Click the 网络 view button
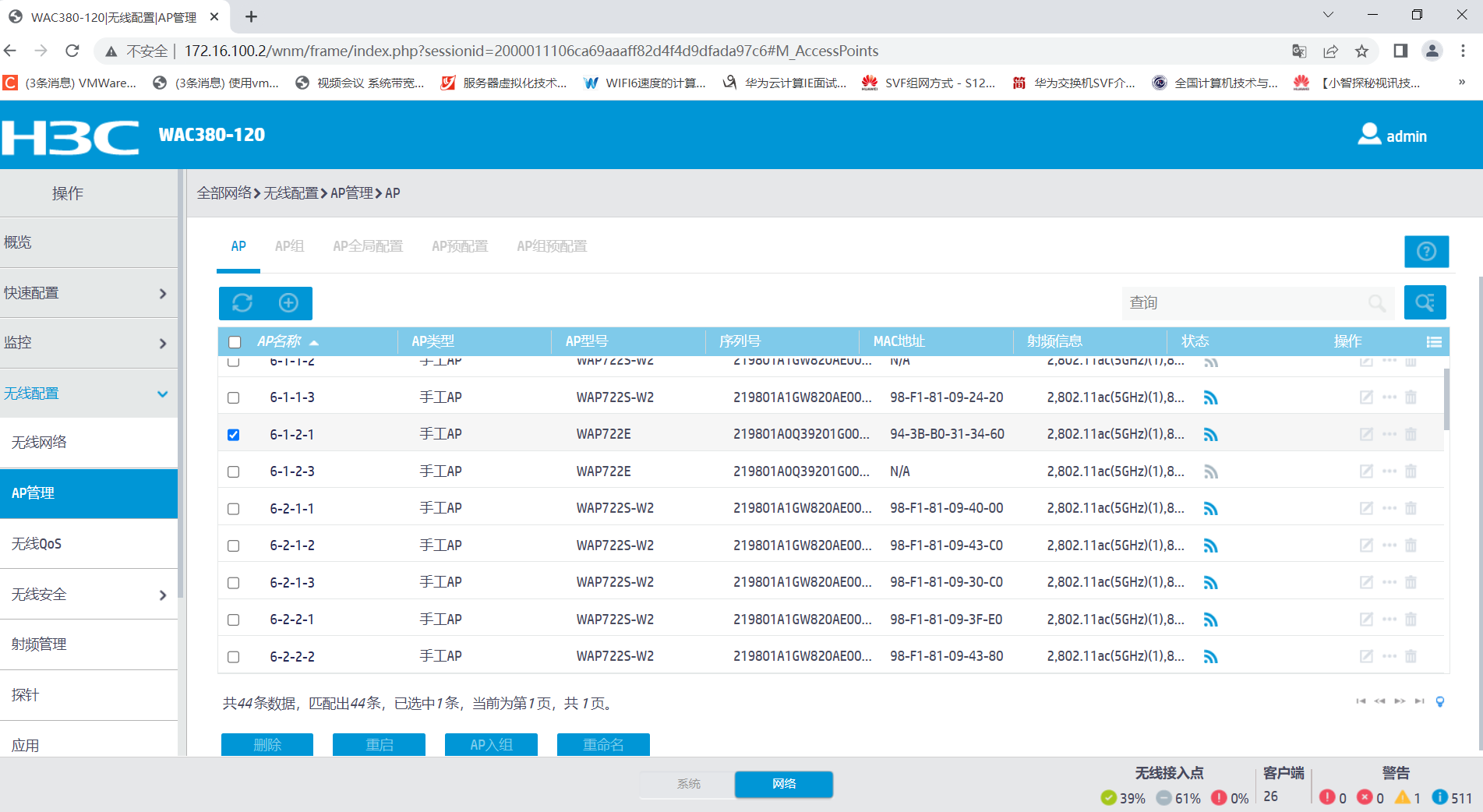 [x=783, y=784]
